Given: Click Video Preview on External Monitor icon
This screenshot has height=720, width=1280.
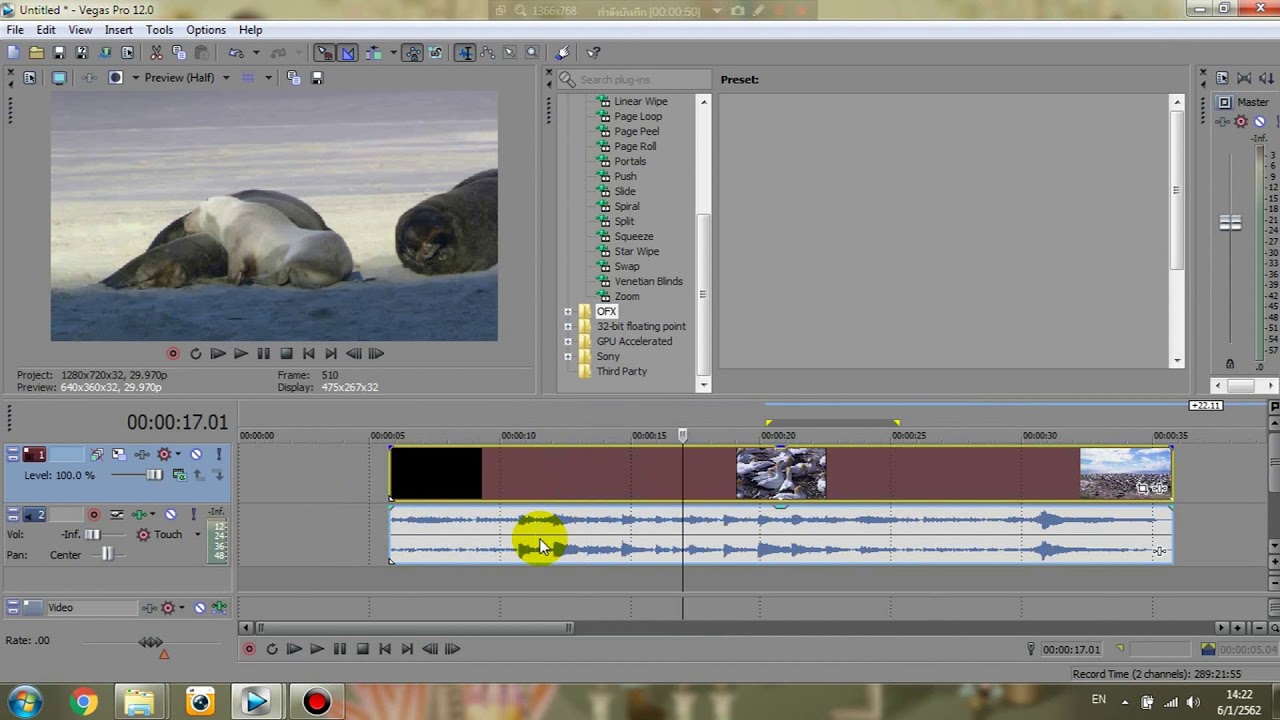Looking at the screenshot, I should click(x=59, y=78).
